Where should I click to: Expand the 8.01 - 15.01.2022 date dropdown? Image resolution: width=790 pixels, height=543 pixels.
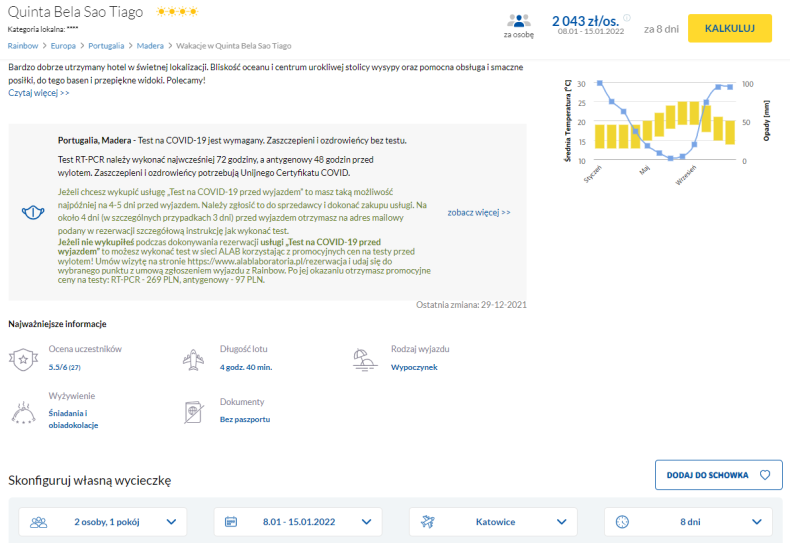click(298, 522)
